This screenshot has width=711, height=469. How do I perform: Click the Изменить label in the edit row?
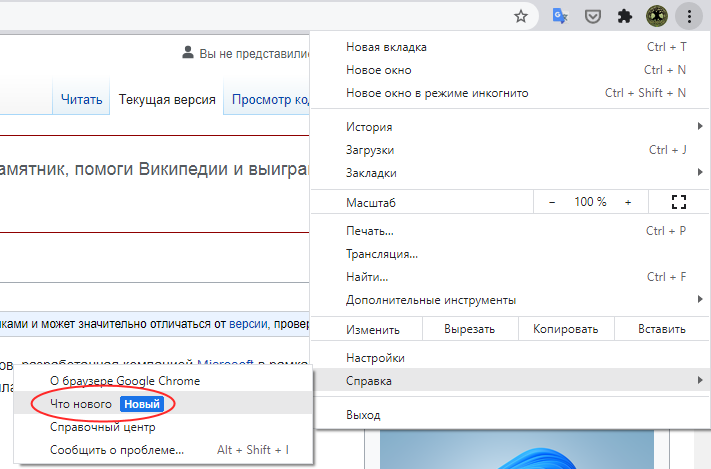pyautogui.click(x=373, y=329)
